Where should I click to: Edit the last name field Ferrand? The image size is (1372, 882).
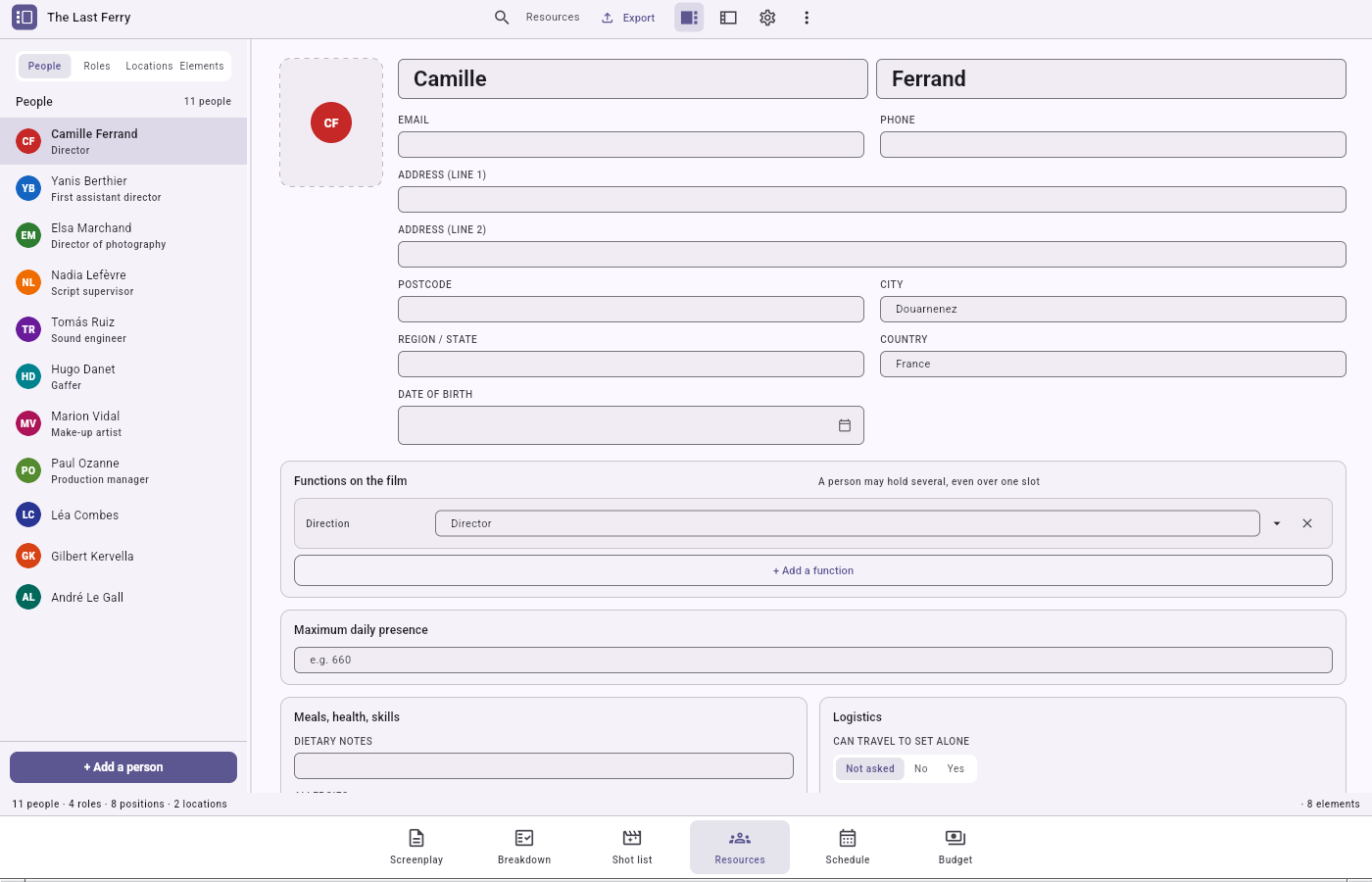(1111, 78)
